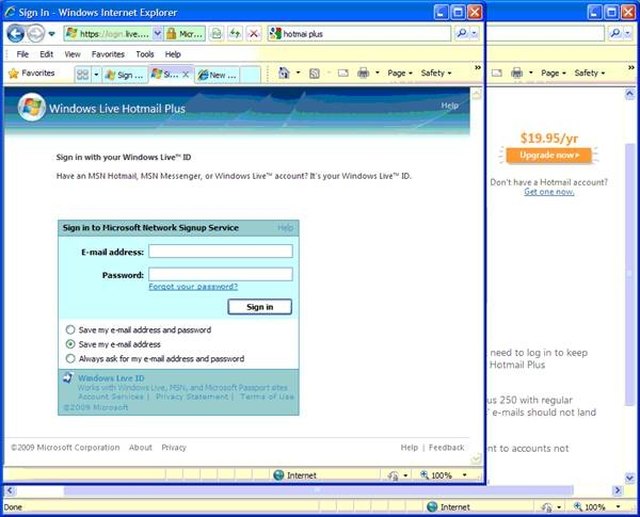Open the Edit menu

pyautogui.click(x=46, y=54)
